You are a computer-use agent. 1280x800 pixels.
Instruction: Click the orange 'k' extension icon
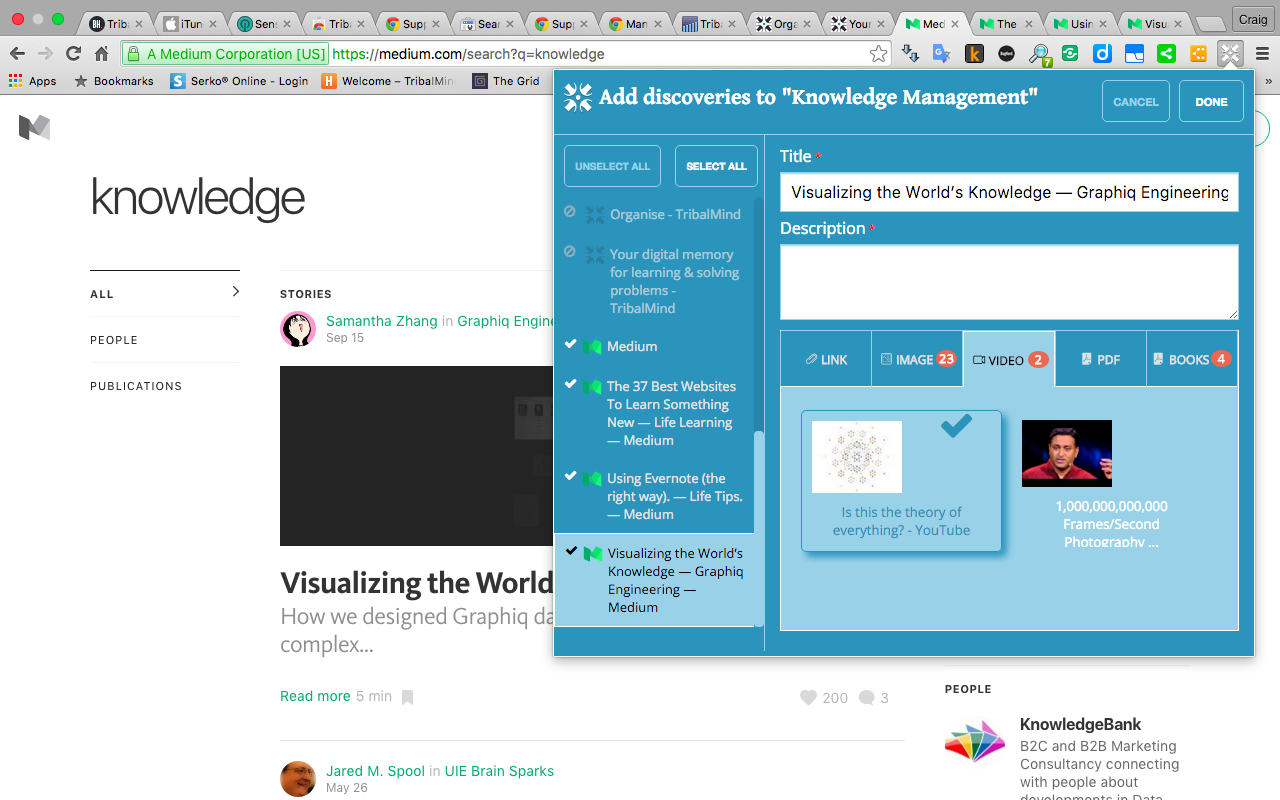point(974,54)
